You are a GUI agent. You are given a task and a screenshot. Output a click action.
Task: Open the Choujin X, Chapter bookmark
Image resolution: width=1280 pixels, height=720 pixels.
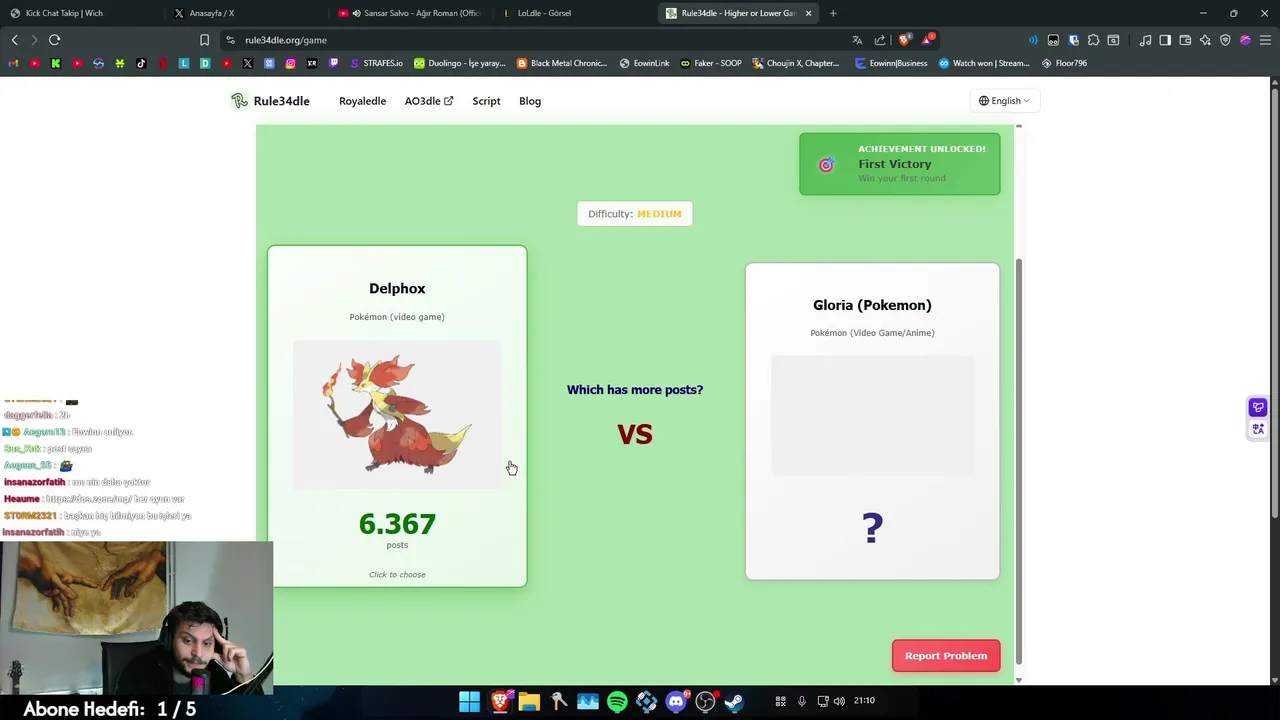click(797, 63)
